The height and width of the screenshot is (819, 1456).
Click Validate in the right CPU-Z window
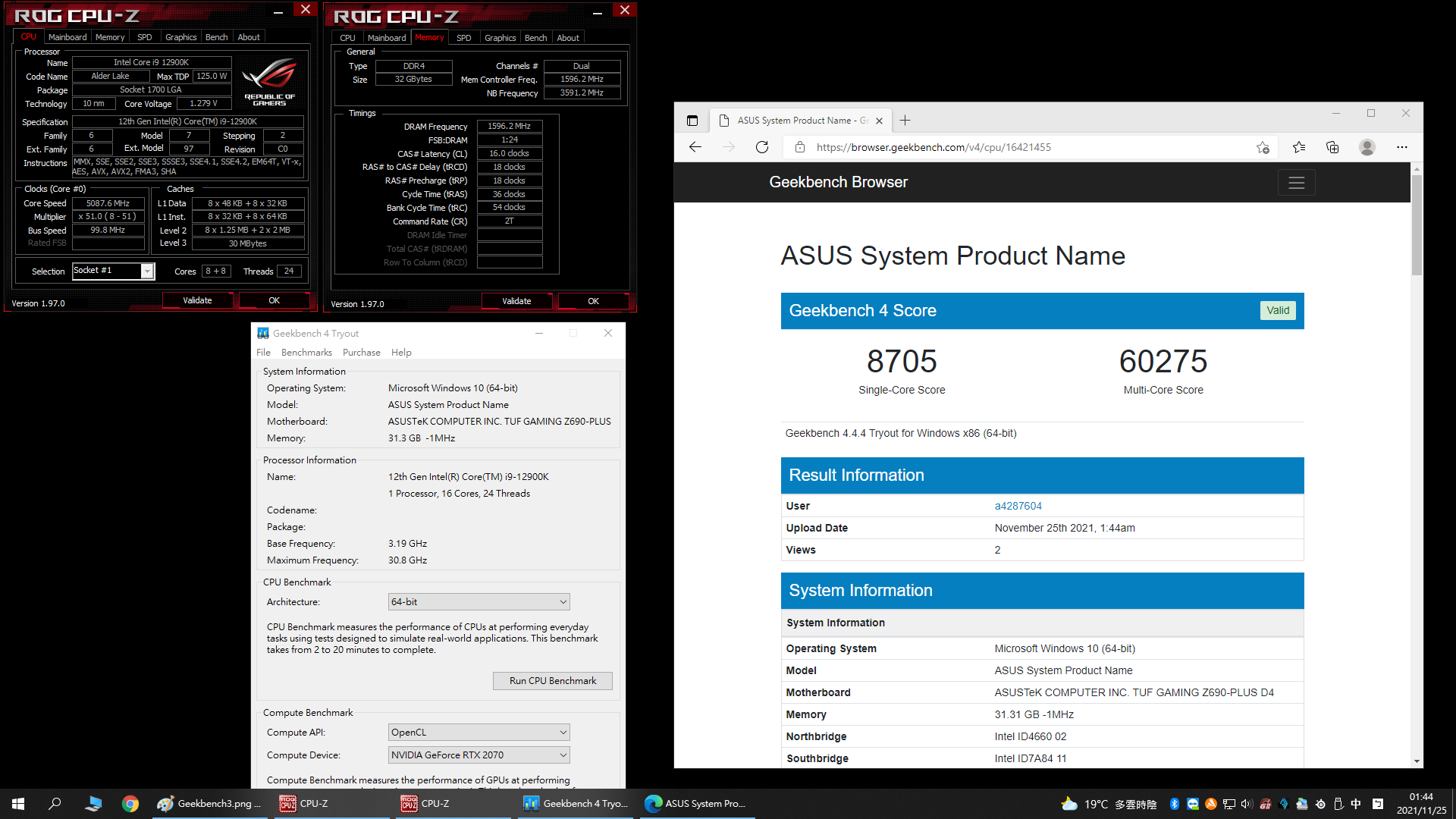[x=517, y=301]
